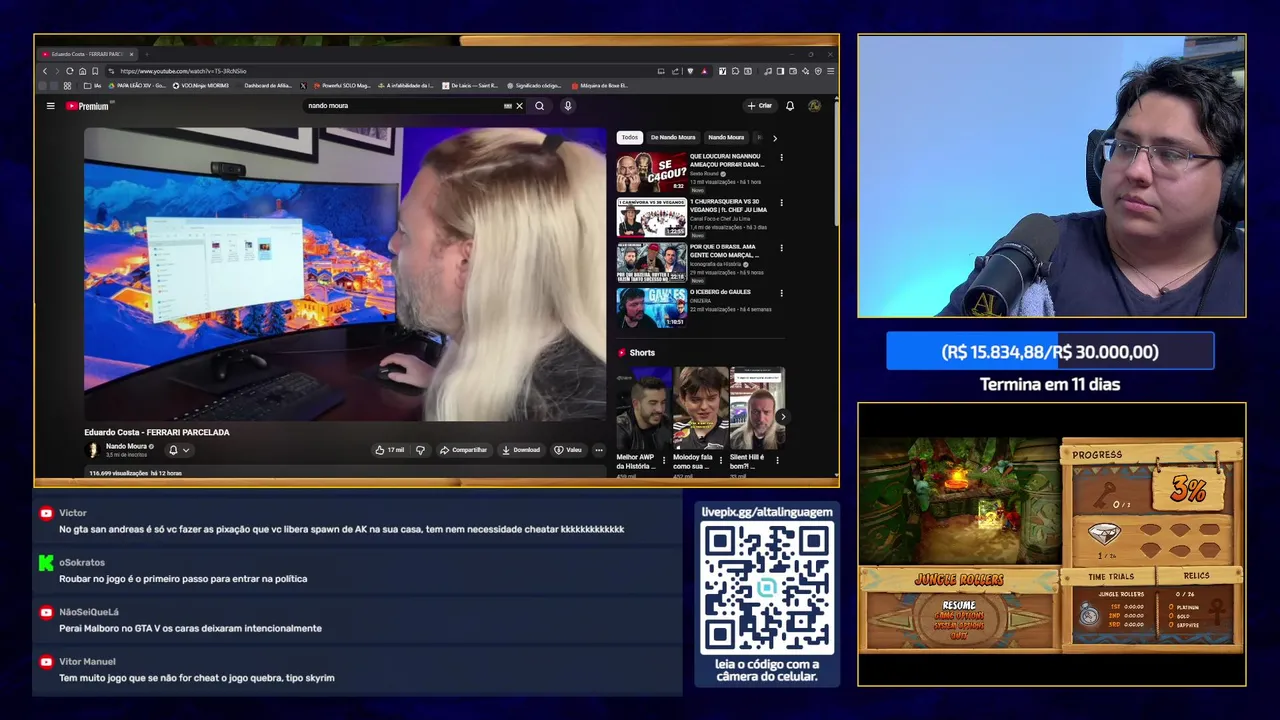
Task: Click the browser back arrow
Action: pos(45,71)
